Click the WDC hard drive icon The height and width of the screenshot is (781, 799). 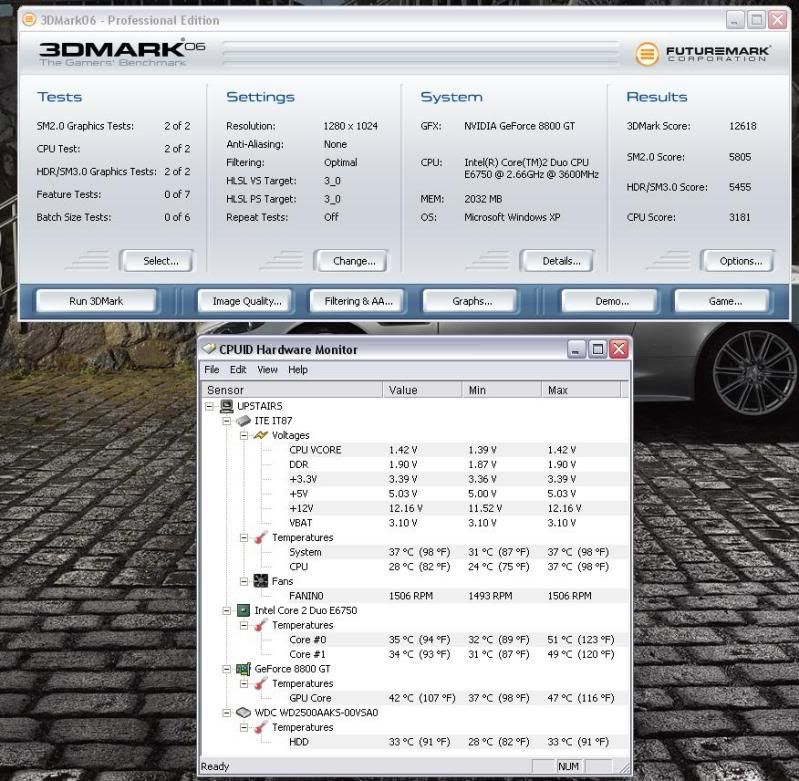[244, 713]
